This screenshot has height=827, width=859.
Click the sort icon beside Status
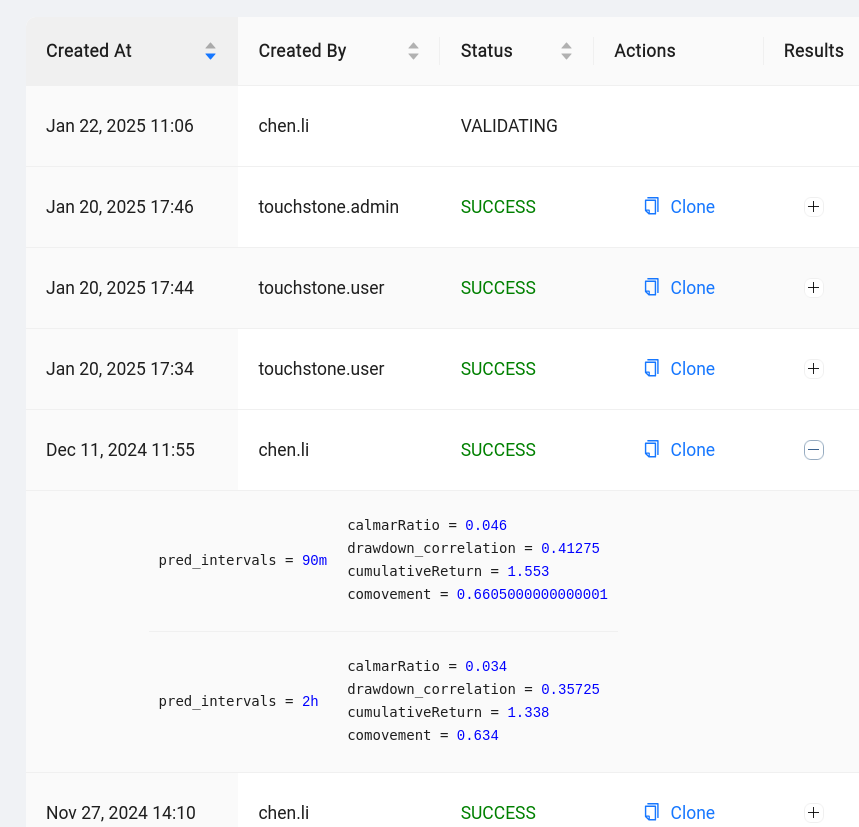566,50
